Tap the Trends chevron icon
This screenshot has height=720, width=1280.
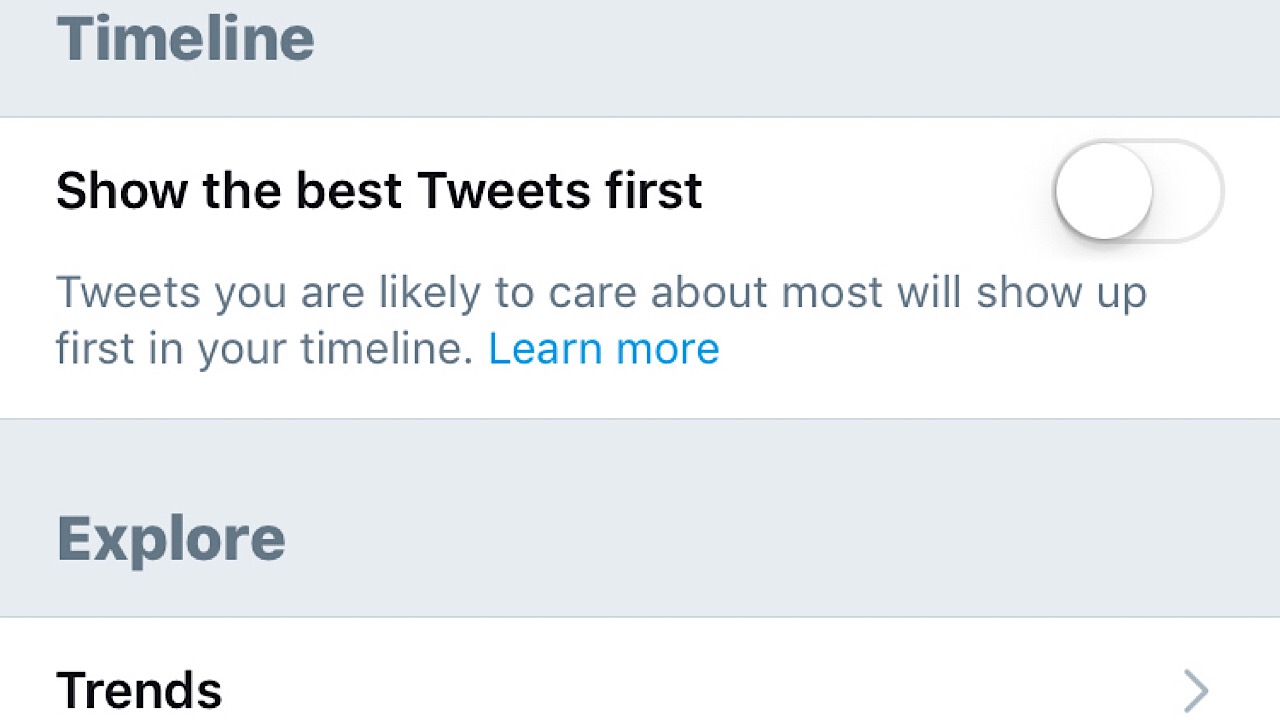1196,690
